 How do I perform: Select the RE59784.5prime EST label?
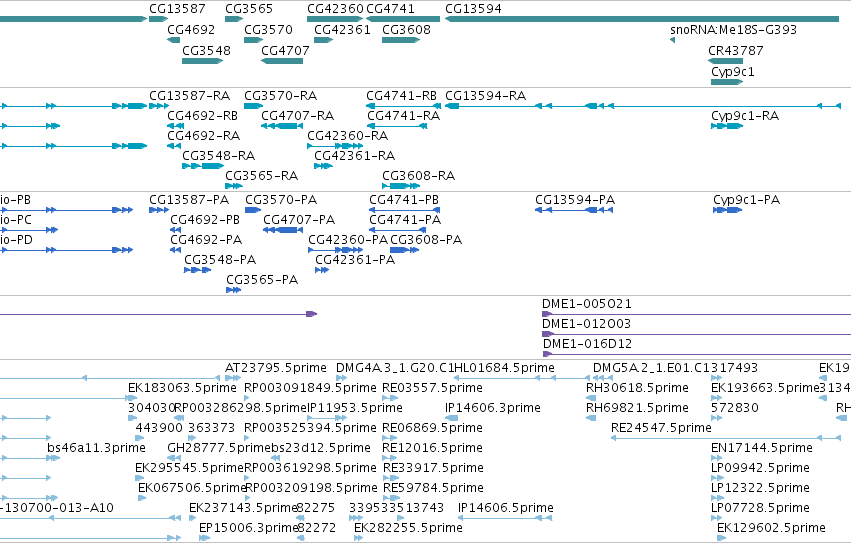tap(433, 489)
